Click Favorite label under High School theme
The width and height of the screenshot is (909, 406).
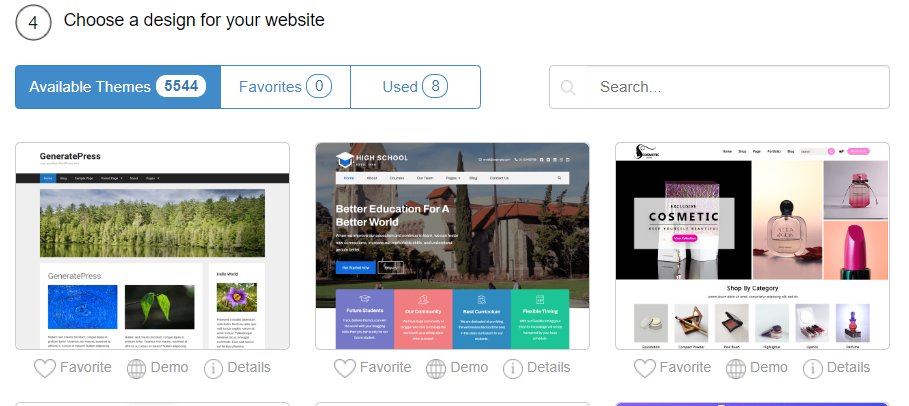pyautogui.click(x=386, y=368)
